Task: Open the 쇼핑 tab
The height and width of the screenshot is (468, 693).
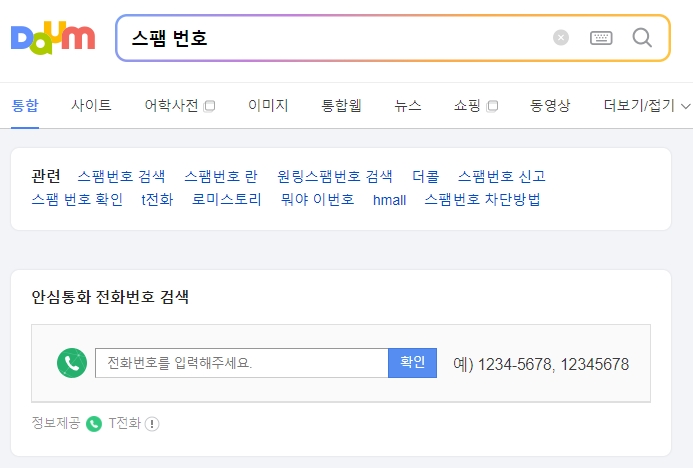Action: (467, 105)
